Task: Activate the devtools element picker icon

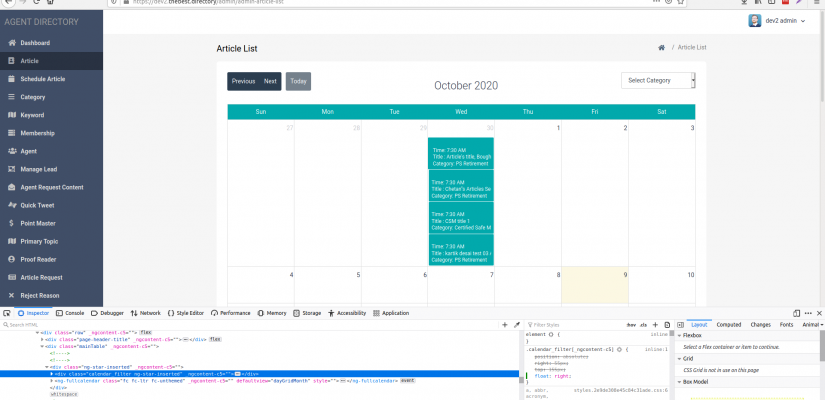Action: coord(7,313)
